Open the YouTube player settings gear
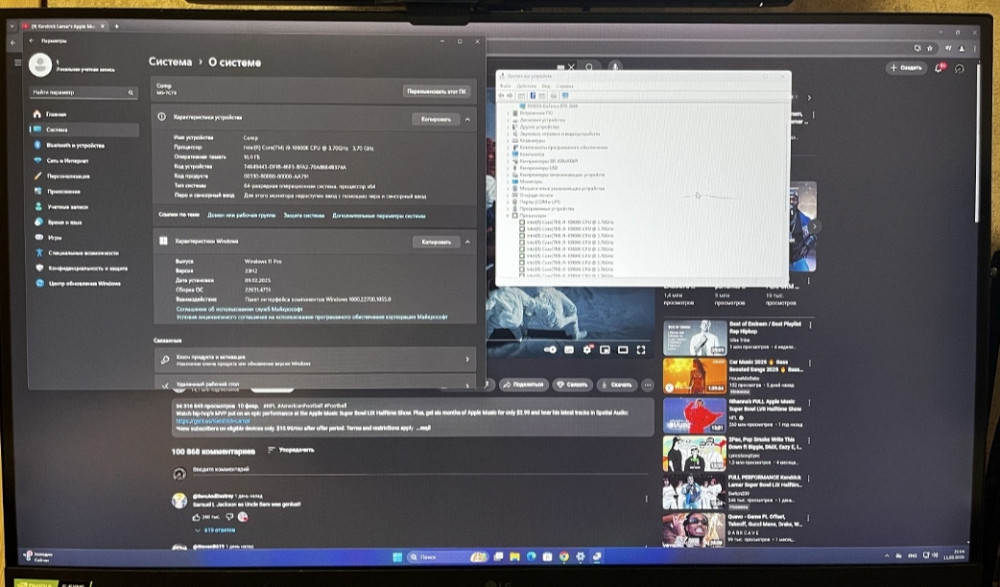The height and width of the screenshot is (587, 1000). pyautogui.click(x=587, y=350)
